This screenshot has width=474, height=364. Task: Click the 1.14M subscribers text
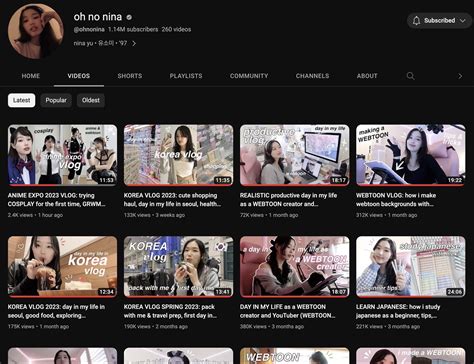[x=133, y=29]
